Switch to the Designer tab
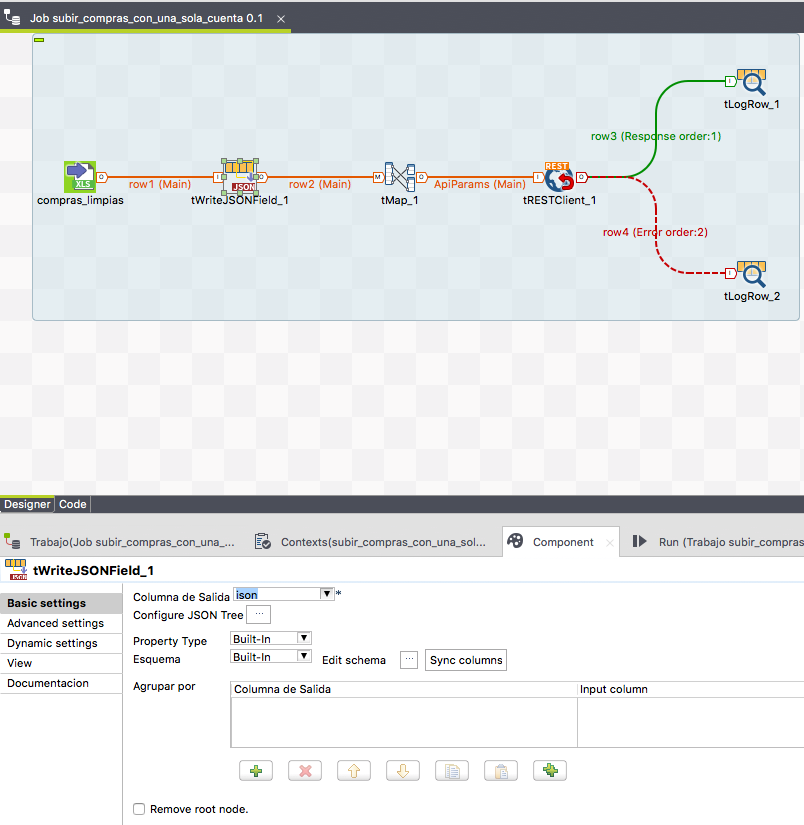804x825 pixels. click(27, 504)
